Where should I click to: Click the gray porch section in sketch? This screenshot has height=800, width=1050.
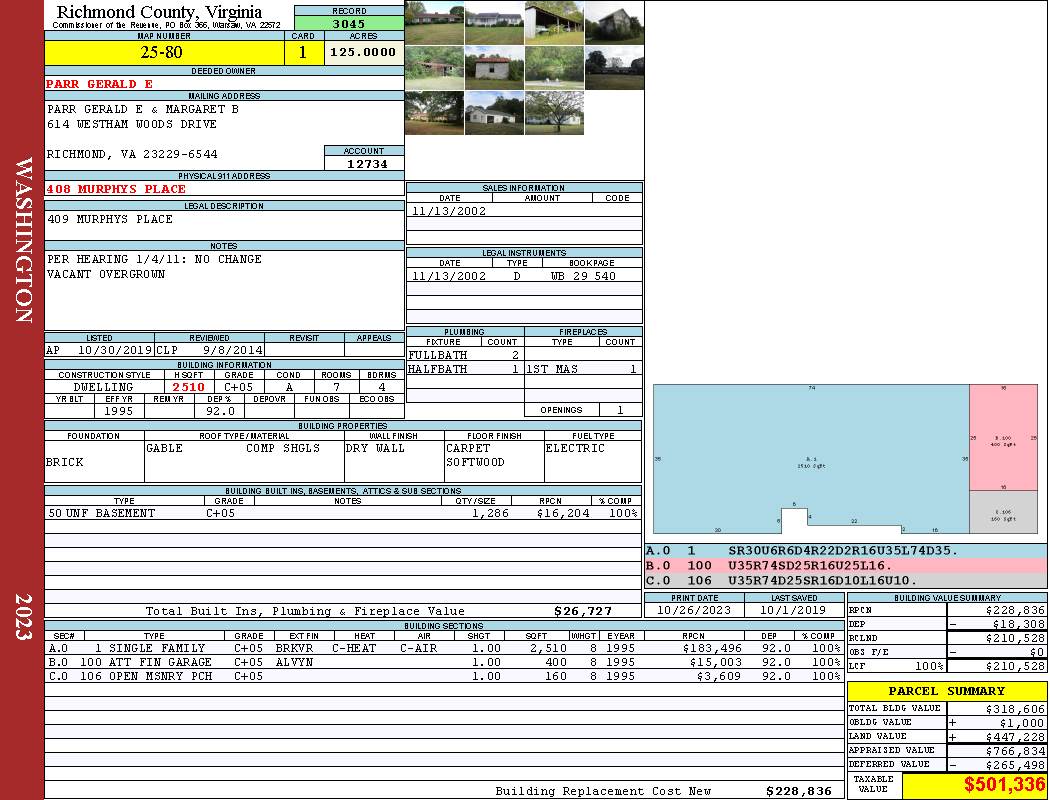click(1003, 512)
